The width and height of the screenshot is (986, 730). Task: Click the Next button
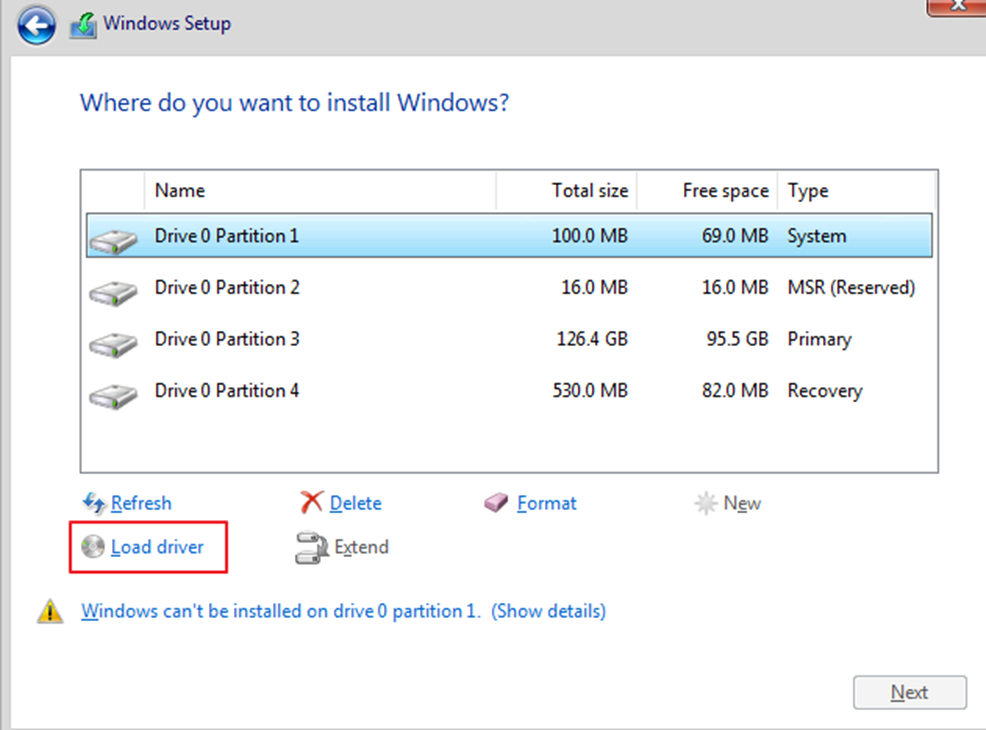coord(909,692)
